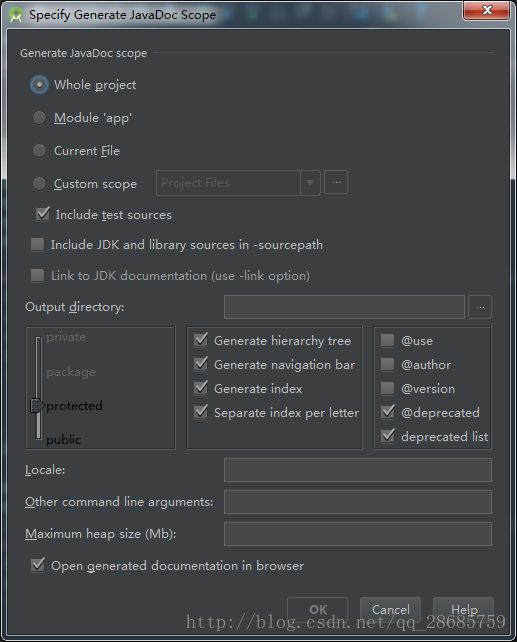Close the JavaDoc Scope dialog

486,10
